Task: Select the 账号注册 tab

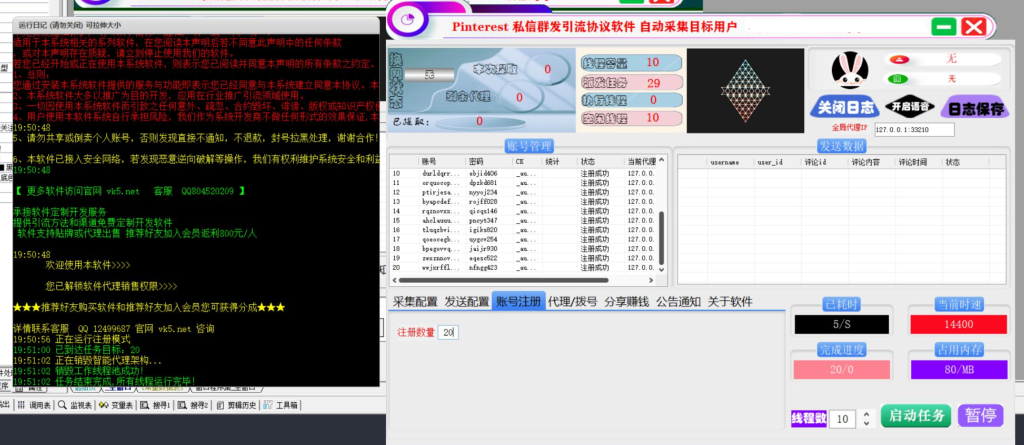Action: coord(519,301)
